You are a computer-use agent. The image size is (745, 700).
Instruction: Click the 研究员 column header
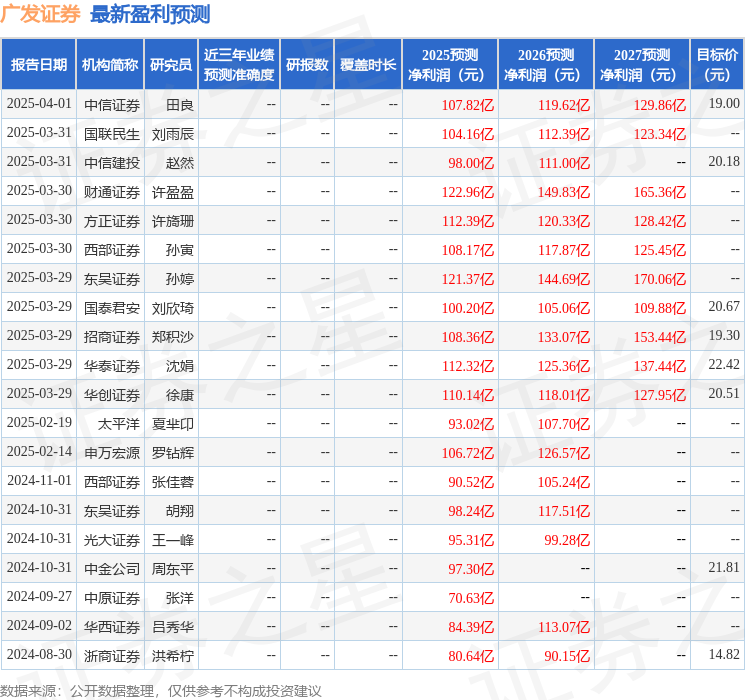[x=171, y=65]
